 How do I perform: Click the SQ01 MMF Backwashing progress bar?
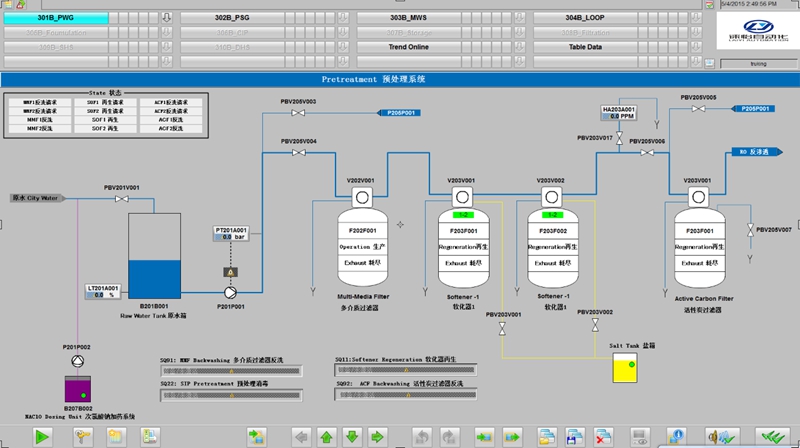tap(230, 370)
